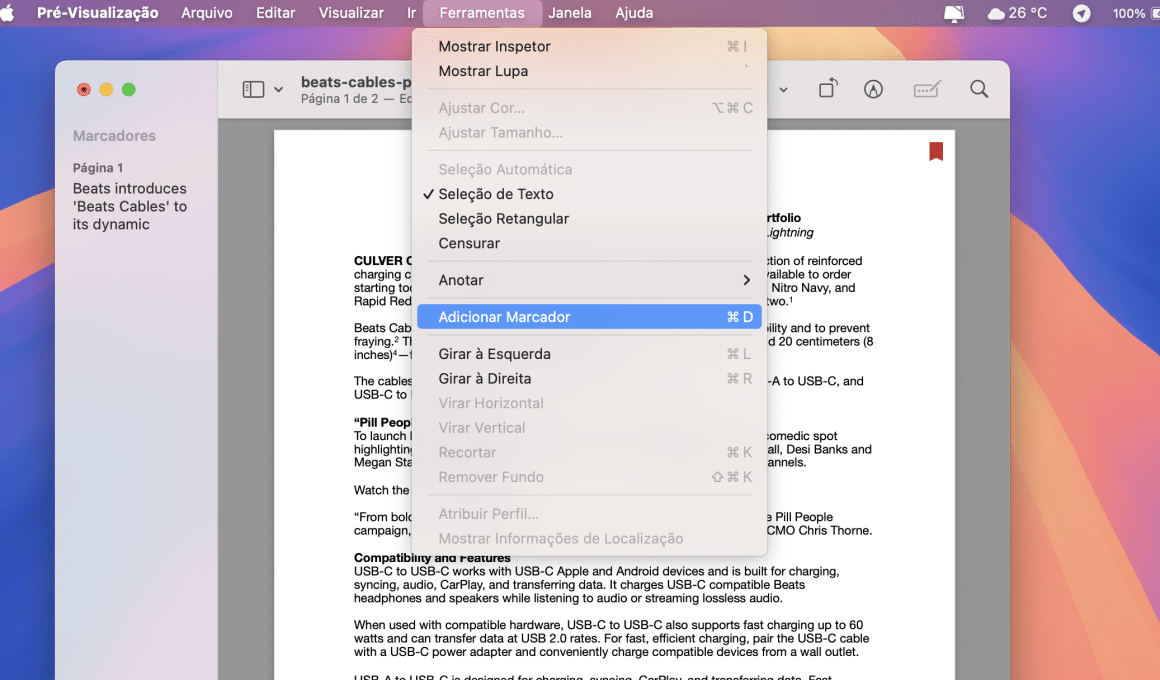1160x680 pixels.
Task: Switch to Seleção Retangular mode
Action: 590,218
